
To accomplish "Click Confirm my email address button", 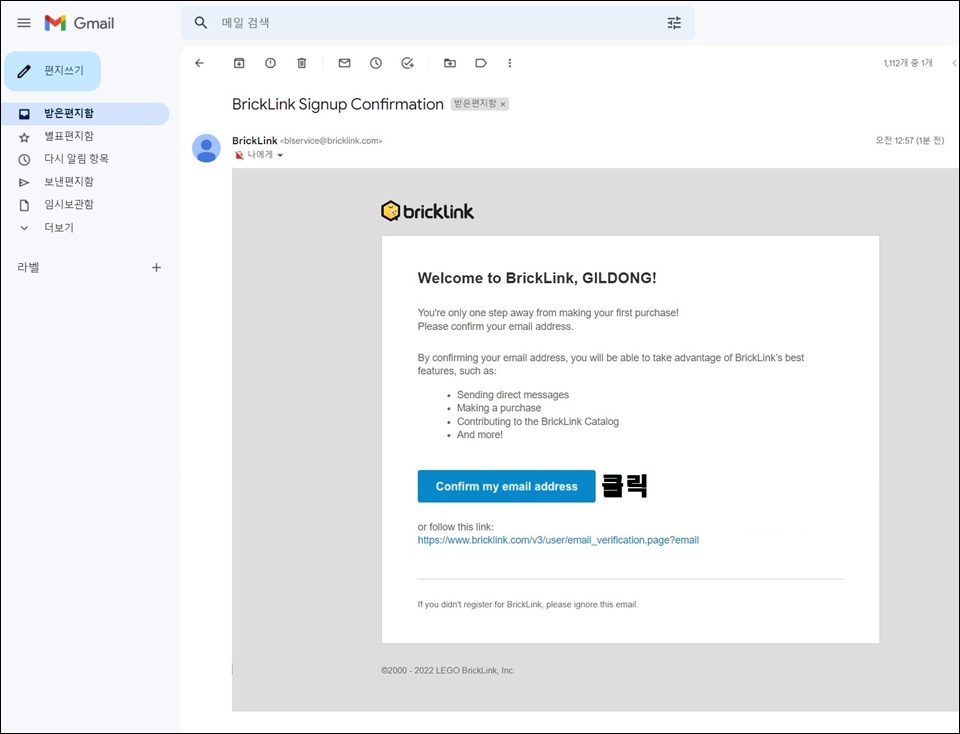I will [506, 486].
